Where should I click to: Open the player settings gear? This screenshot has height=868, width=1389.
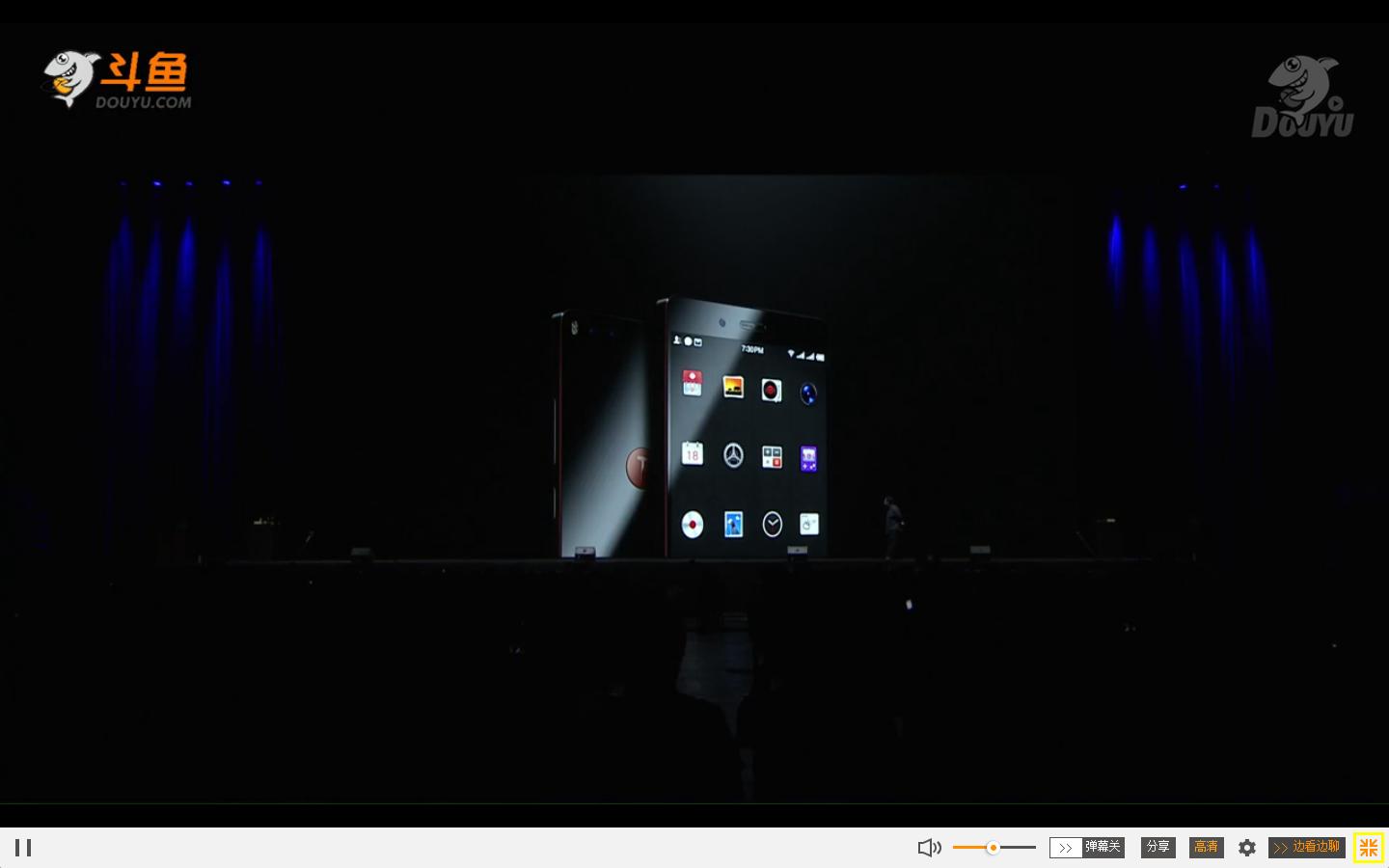1246,847
